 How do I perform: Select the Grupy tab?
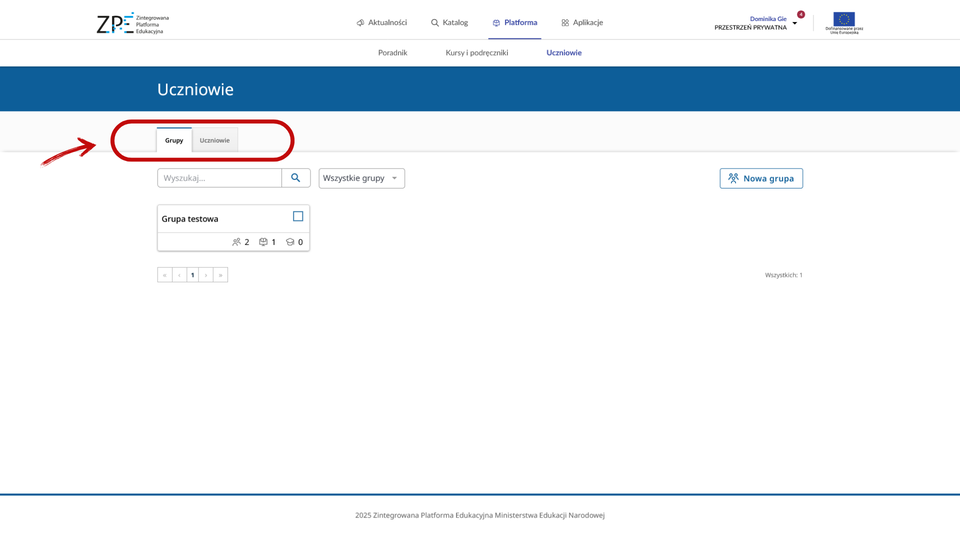[x=174, y=140]
